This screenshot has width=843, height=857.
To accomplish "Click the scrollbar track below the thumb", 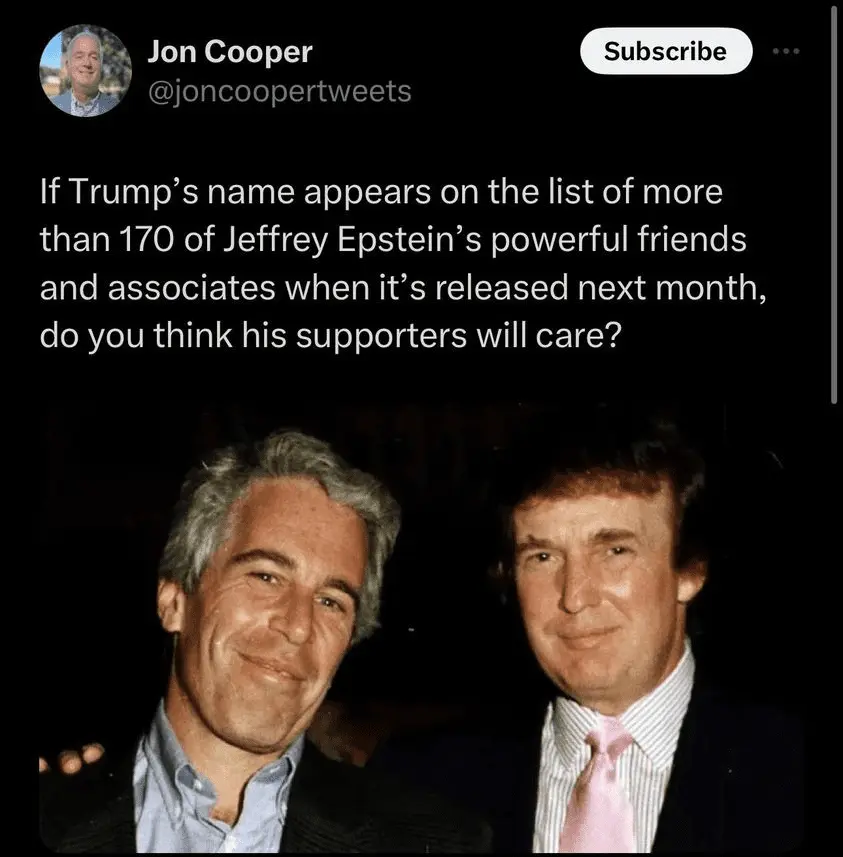I will tap(834, 629).
